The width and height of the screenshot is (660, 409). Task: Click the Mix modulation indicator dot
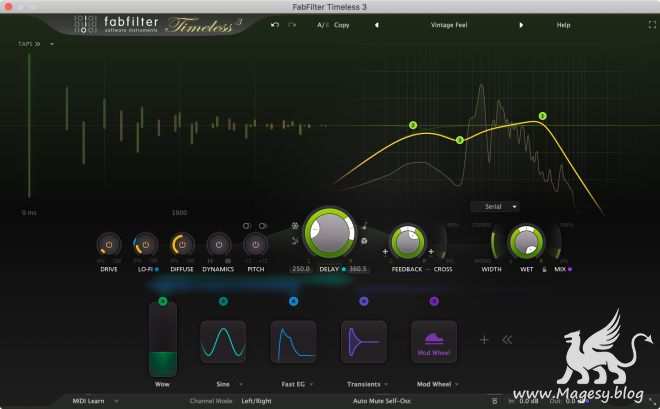(x=570, y=269)
